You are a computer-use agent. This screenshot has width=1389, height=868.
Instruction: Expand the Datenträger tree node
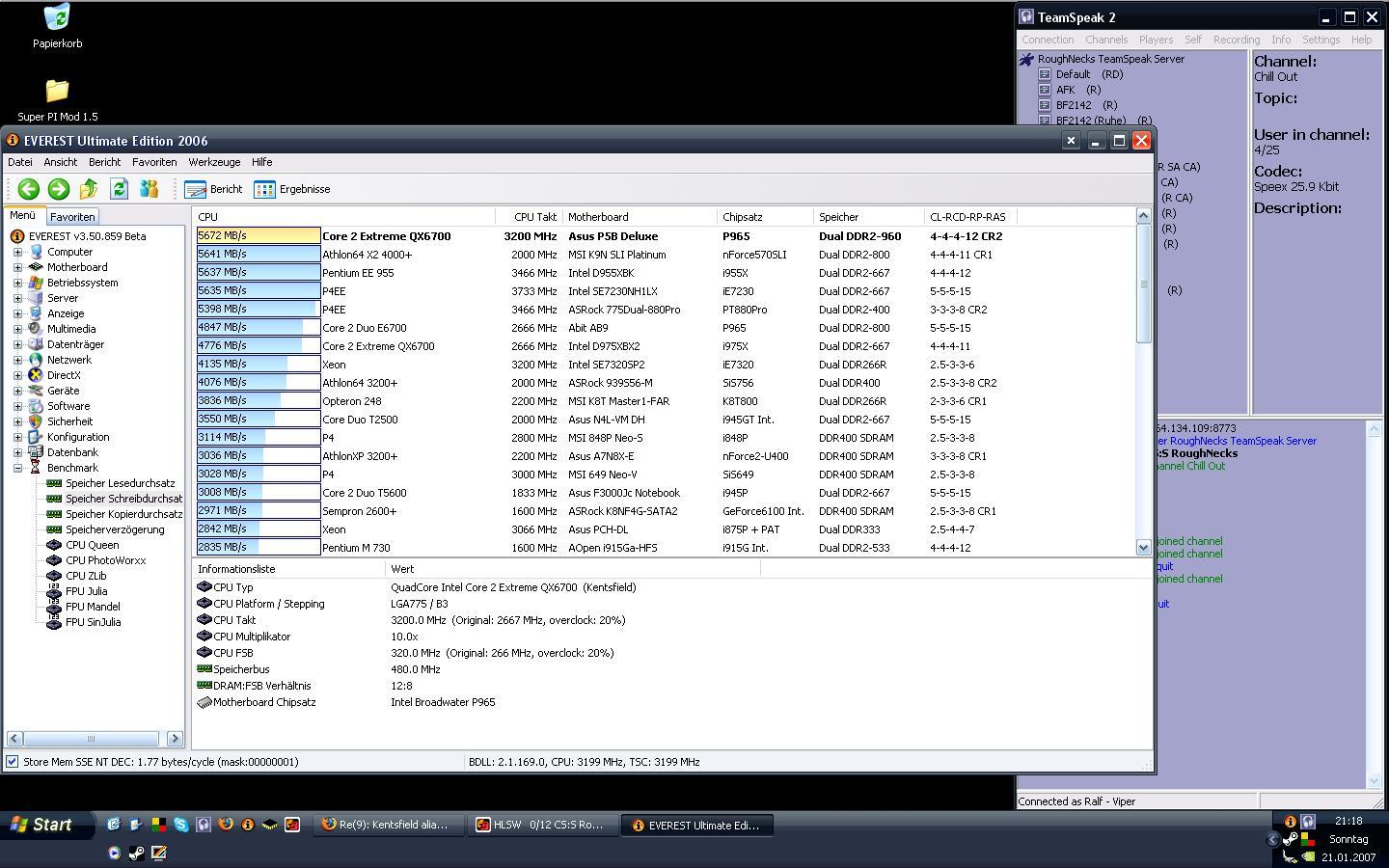point(17,344)
